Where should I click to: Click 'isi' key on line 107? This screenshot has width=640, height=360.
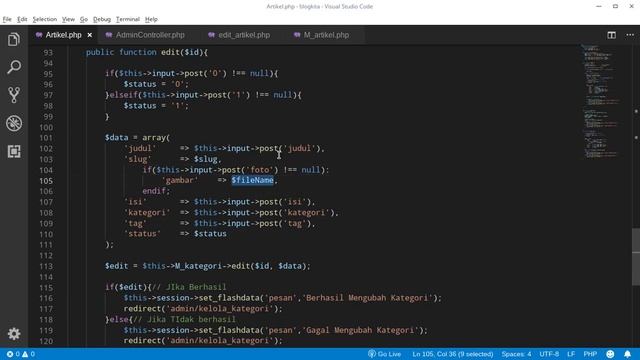pos(135,202)
